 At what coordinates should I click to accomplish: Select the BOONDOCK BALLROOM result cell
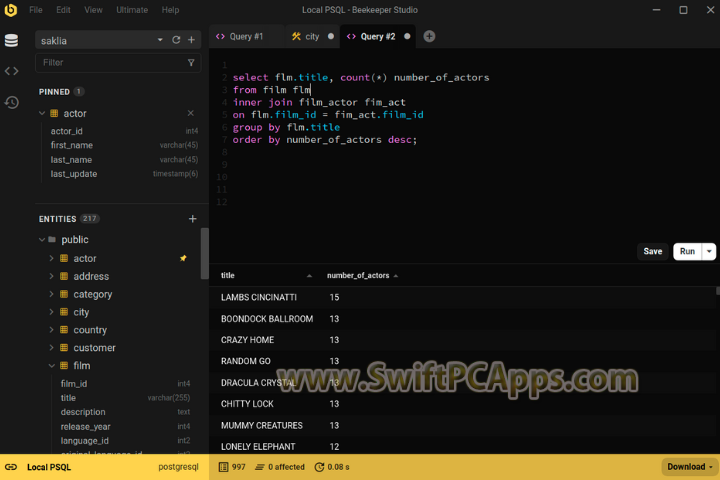tap(267, 319)
